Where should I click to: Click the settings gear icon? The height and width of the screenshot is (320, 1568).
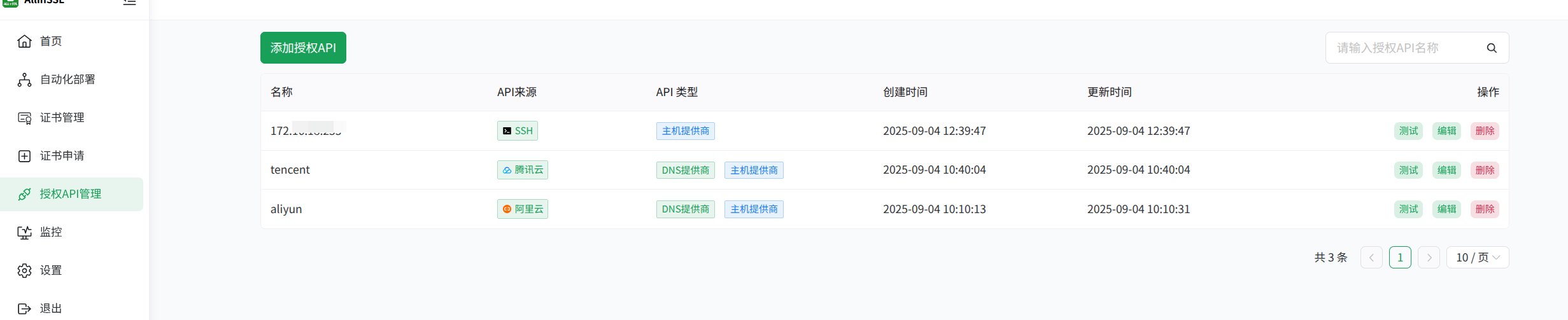tap(24, 270)
